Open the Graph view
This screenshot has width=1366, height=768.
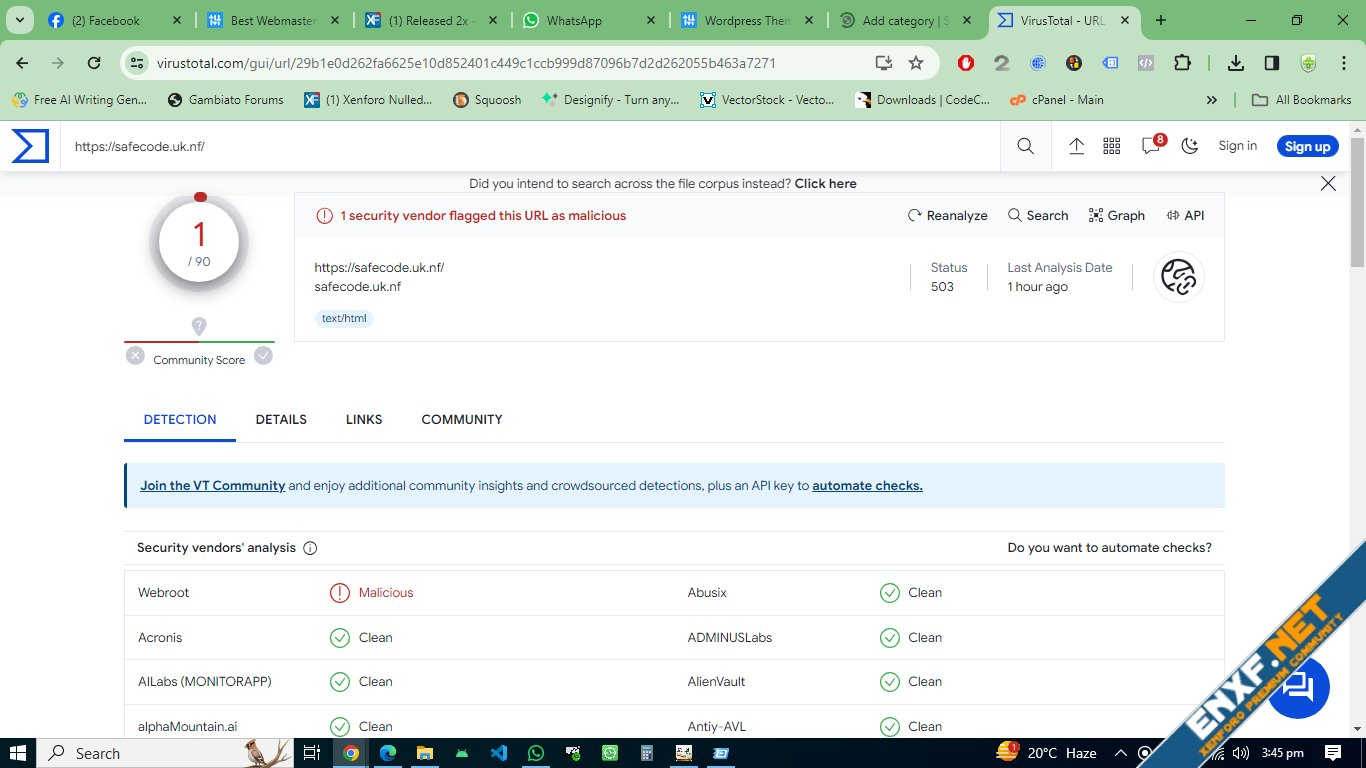[x=1116, y=215]
